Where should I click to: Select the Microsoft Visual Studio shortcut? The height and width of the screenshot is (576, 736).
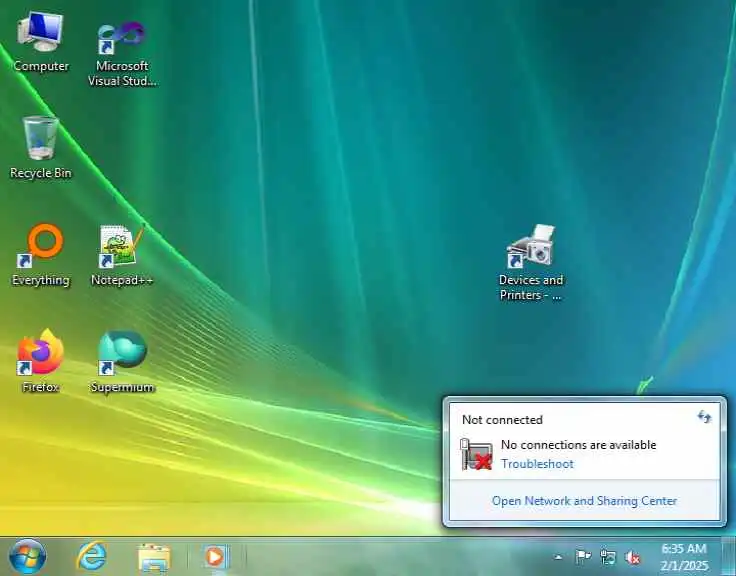122,53
